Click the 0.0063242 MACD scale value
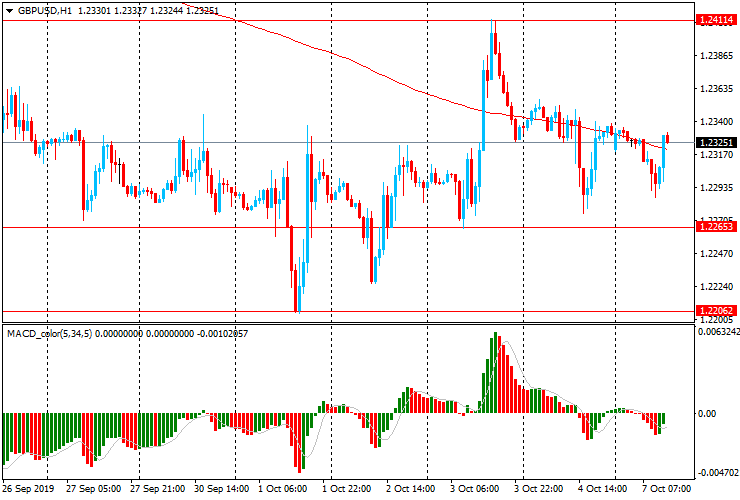This screenshot has height=500, width=740. (x=718, y=332)
